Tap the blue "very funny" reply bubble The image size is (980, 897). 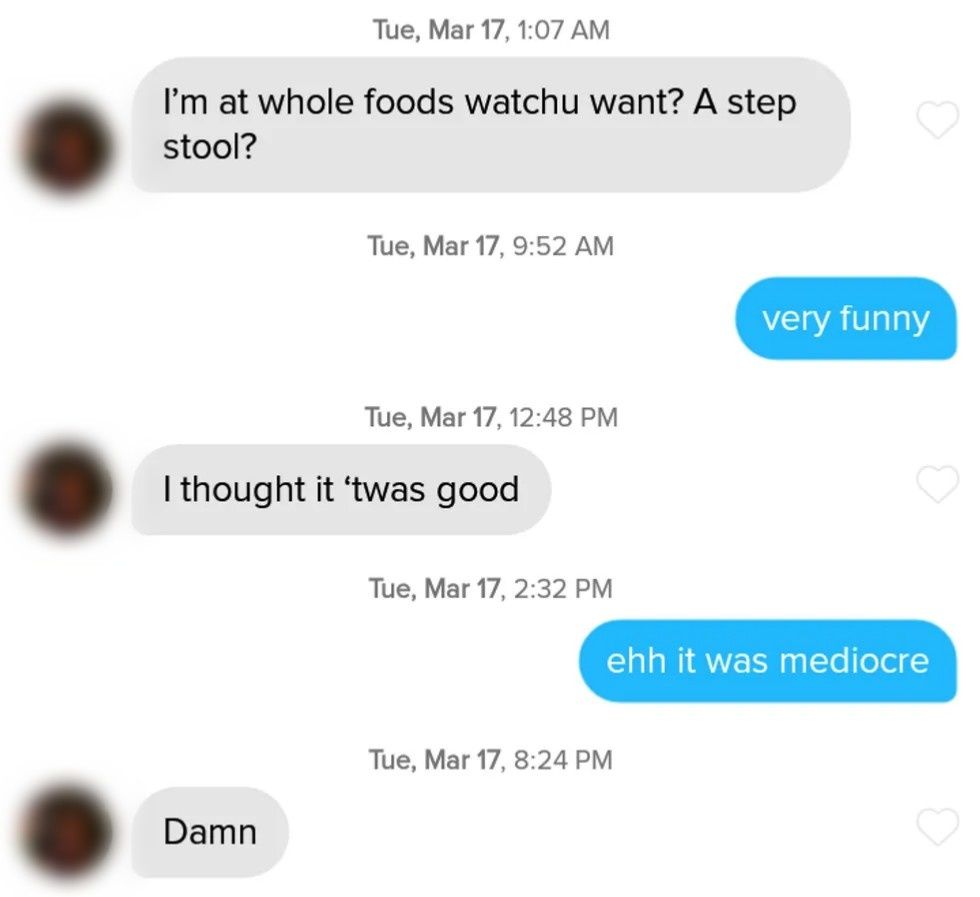(846, 318)
